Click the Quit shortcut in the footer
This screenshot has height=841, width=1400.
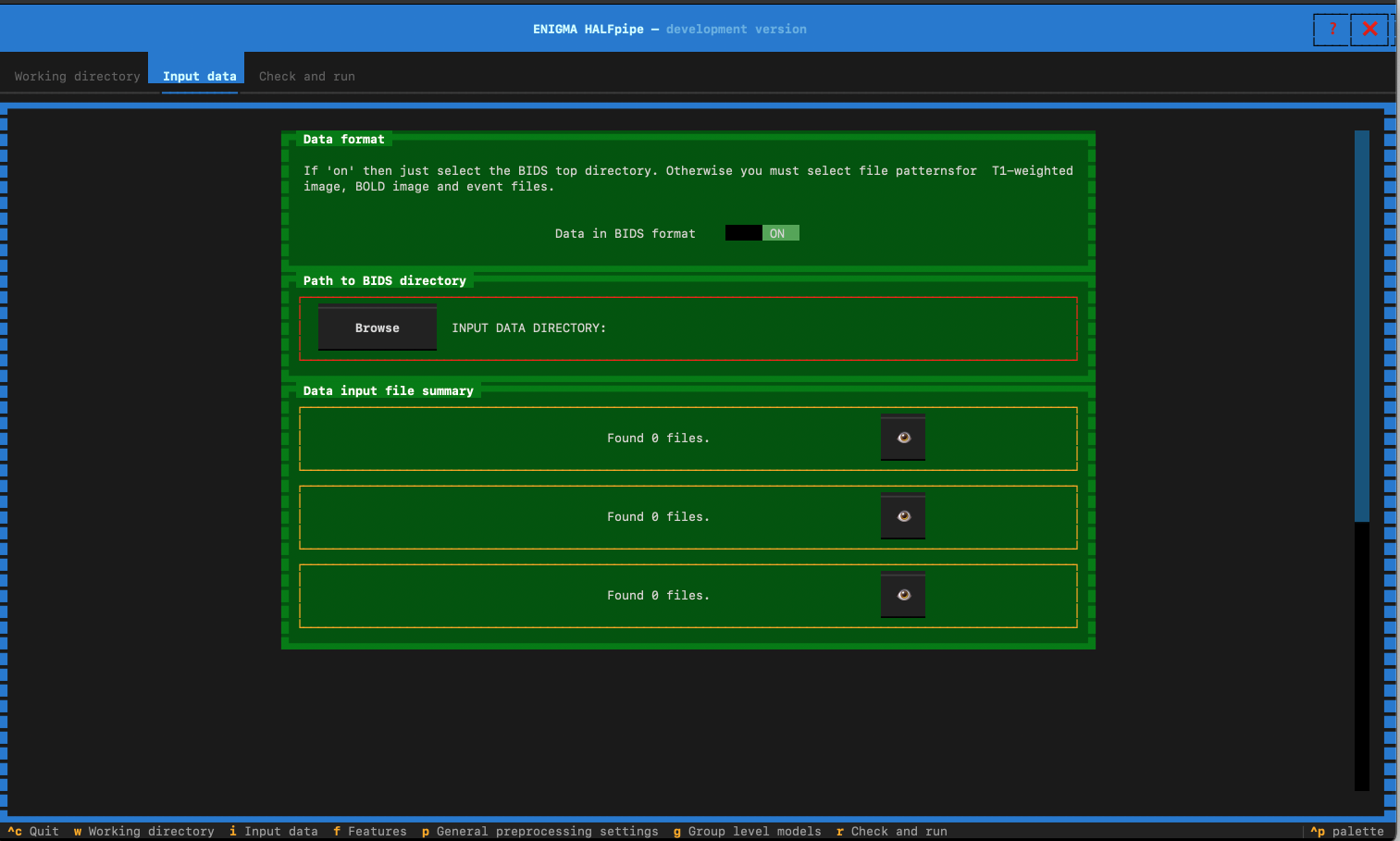pos(33,832)
